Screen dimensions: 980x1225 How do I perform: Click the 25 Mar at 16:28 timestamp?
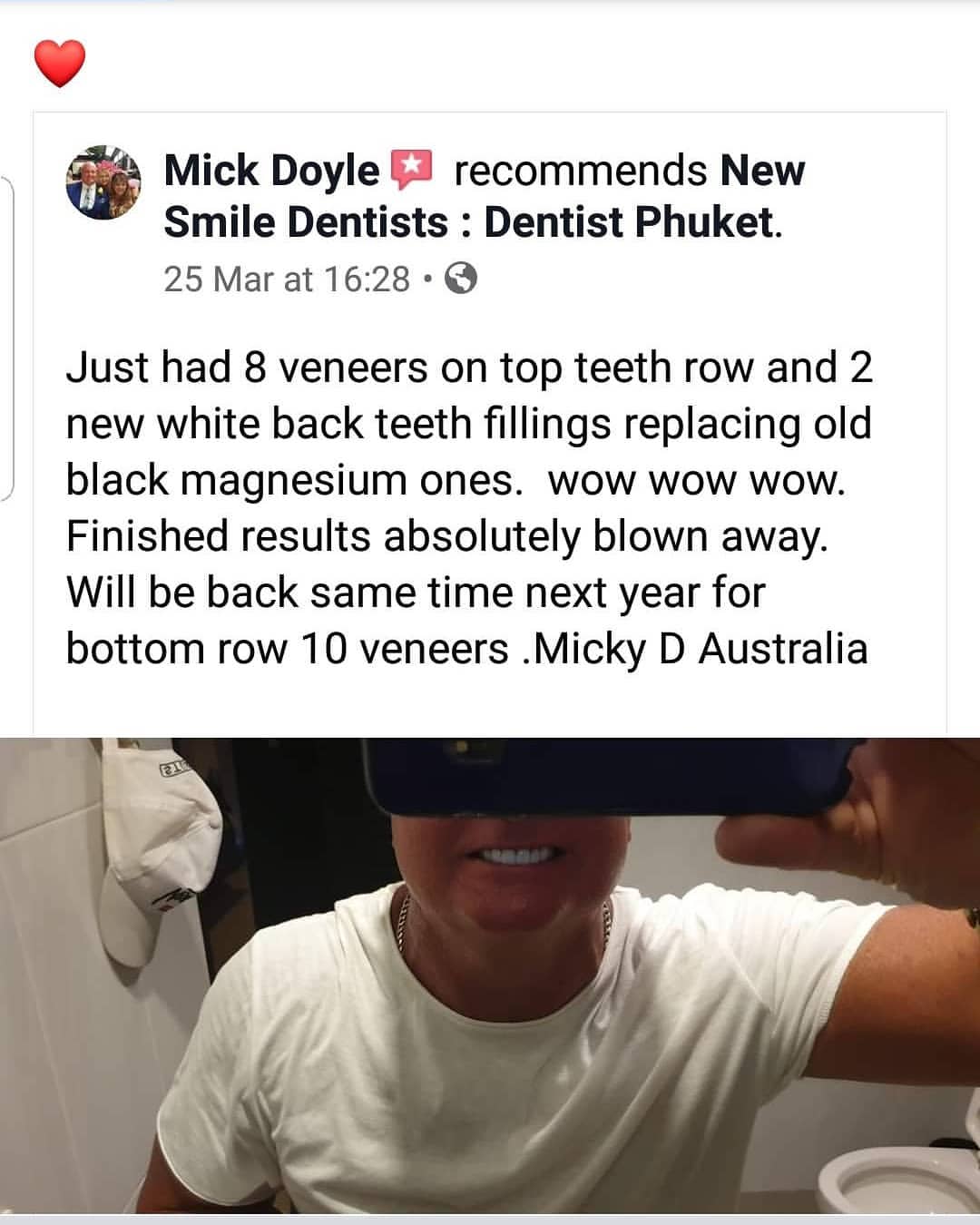(x=287, y=279)
